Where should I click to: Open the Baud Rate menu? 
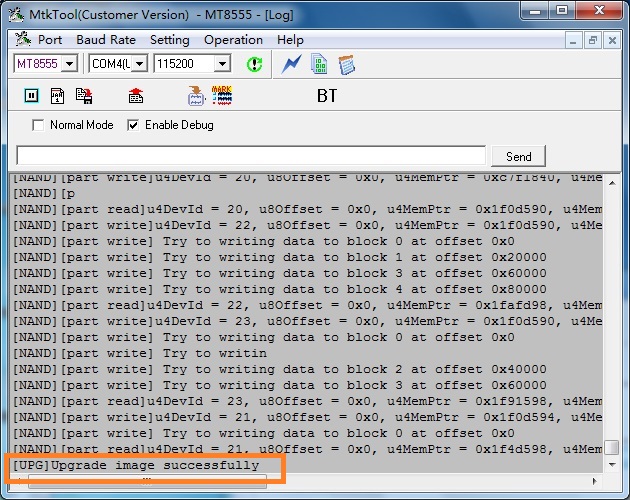point(106,40)
